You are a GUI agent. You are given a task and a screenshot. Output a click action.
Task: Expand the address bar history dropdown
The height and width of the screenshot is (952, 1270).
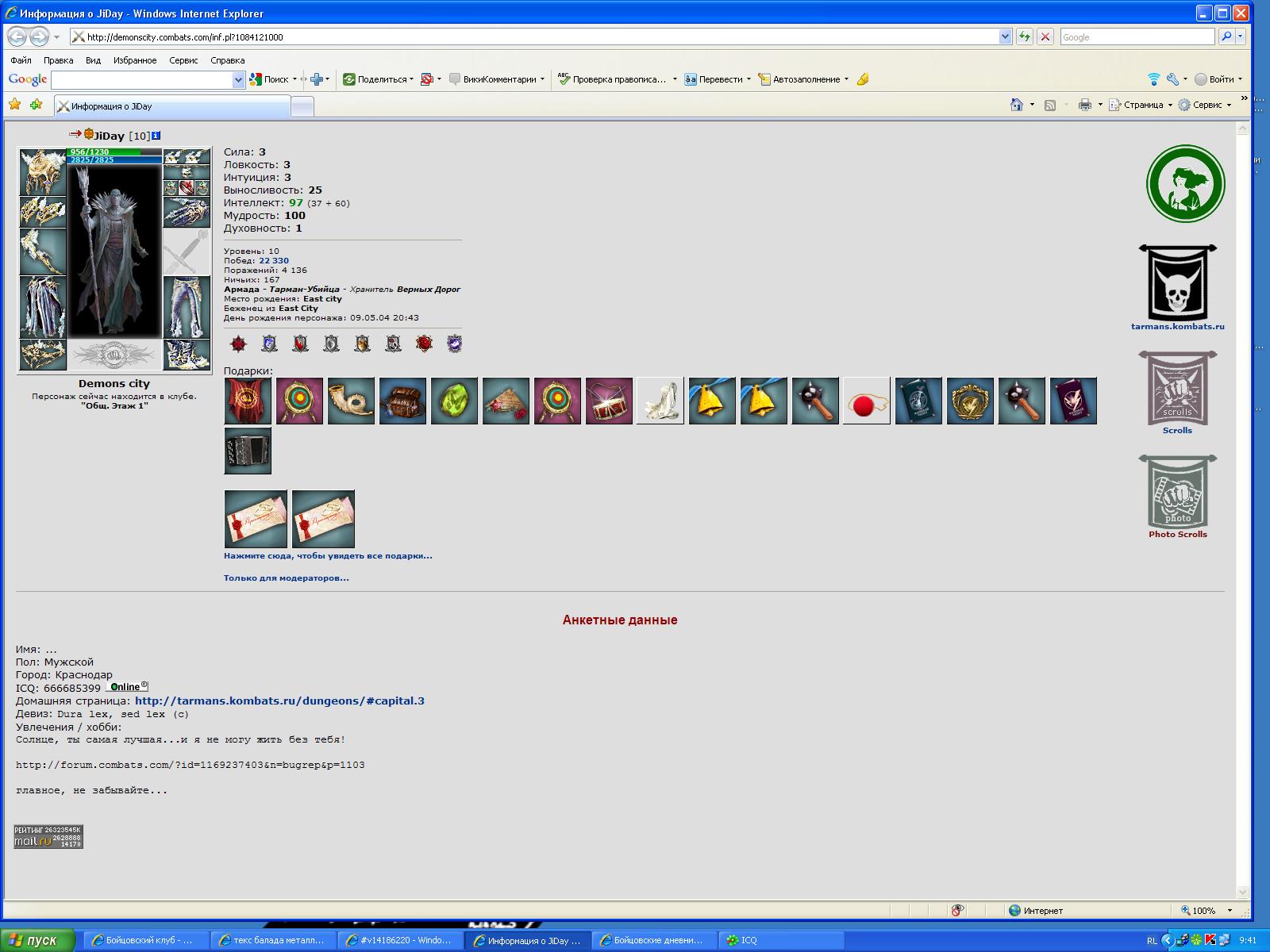point(1005,36)
